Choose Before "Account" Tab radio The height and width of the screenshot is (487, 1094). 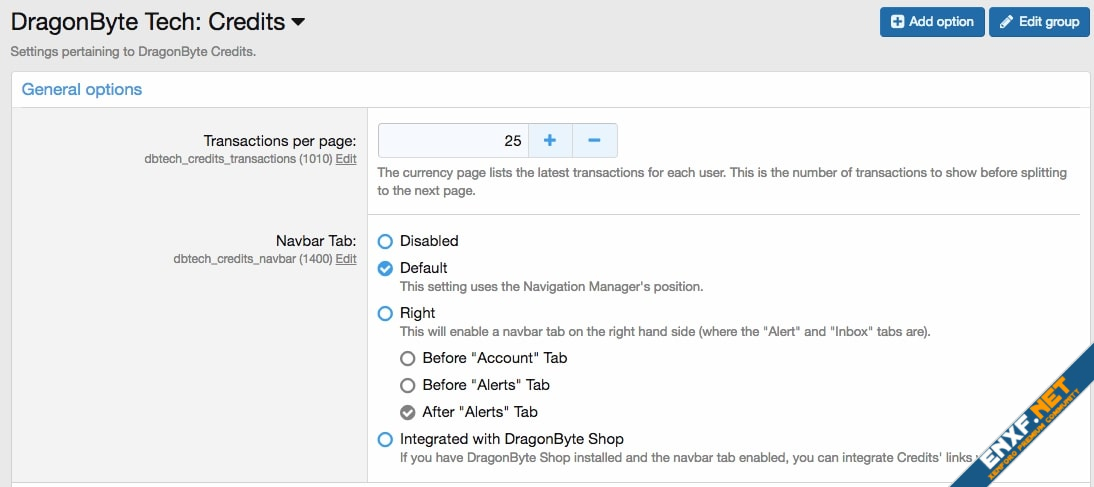click(407, 359)
